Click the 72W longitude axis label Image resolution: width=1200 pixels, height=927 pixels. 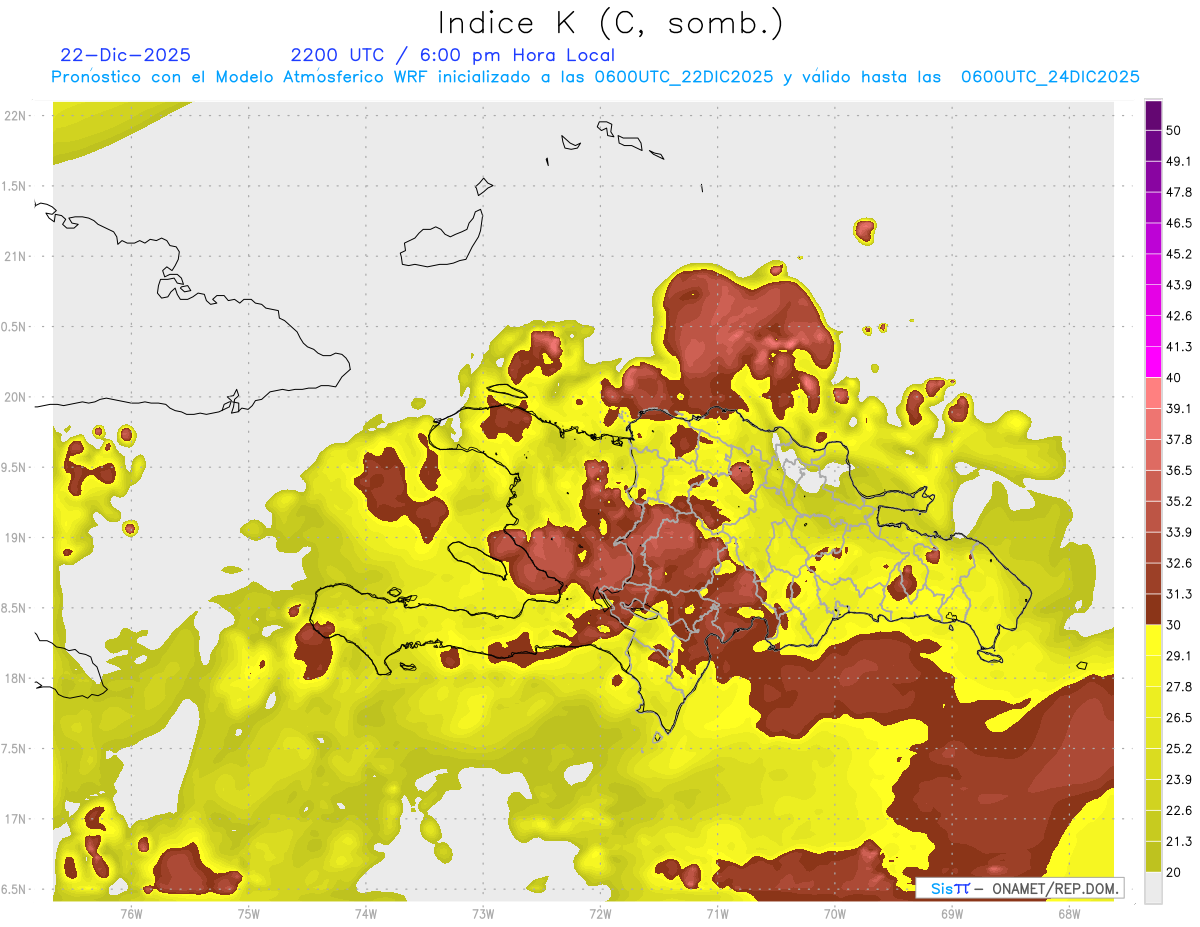(600, 913)
